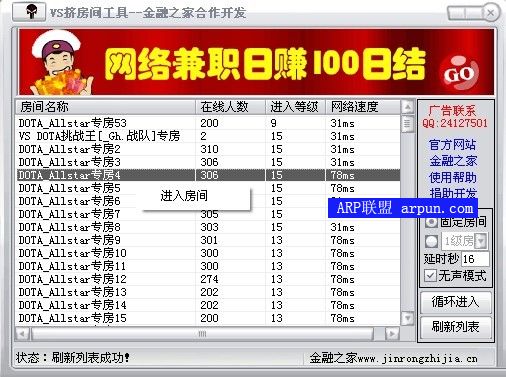506x377 pixels.
Task: Click the horizontal scrollbar thumb
Action: (x=202, y=334)
